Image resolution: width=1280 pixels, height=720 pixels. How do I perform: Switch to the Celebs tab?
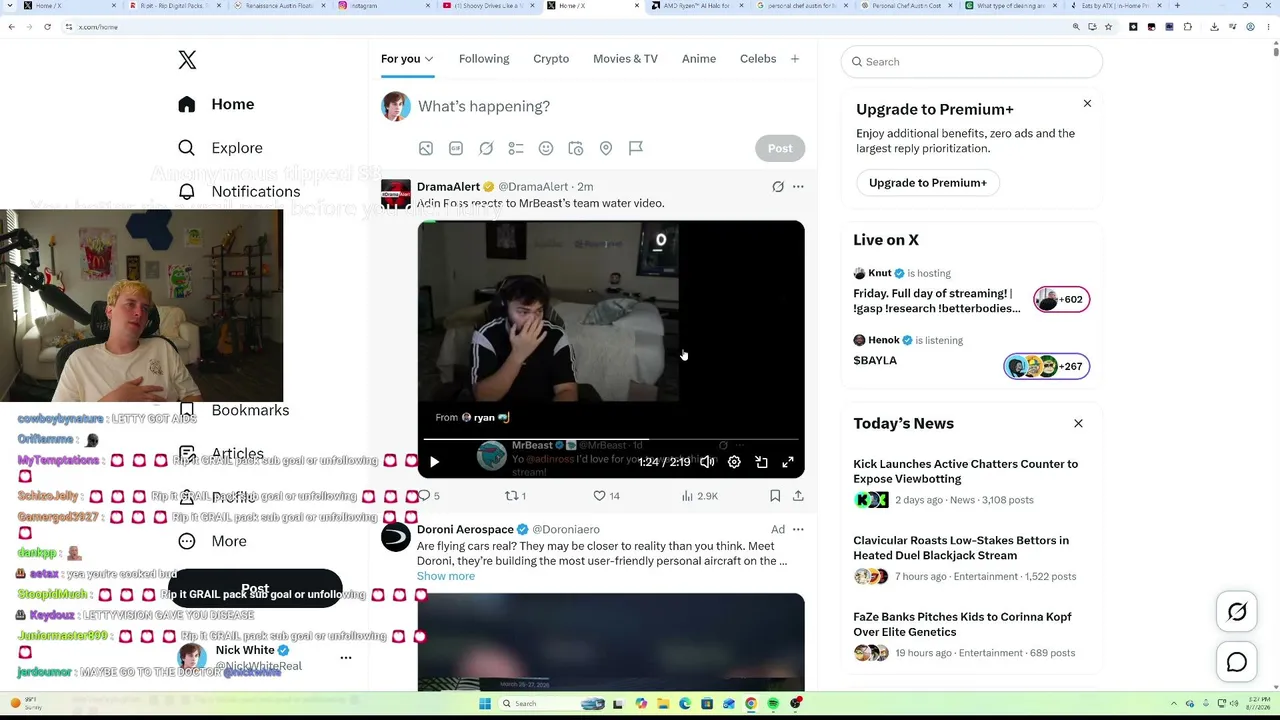[758, 59]
